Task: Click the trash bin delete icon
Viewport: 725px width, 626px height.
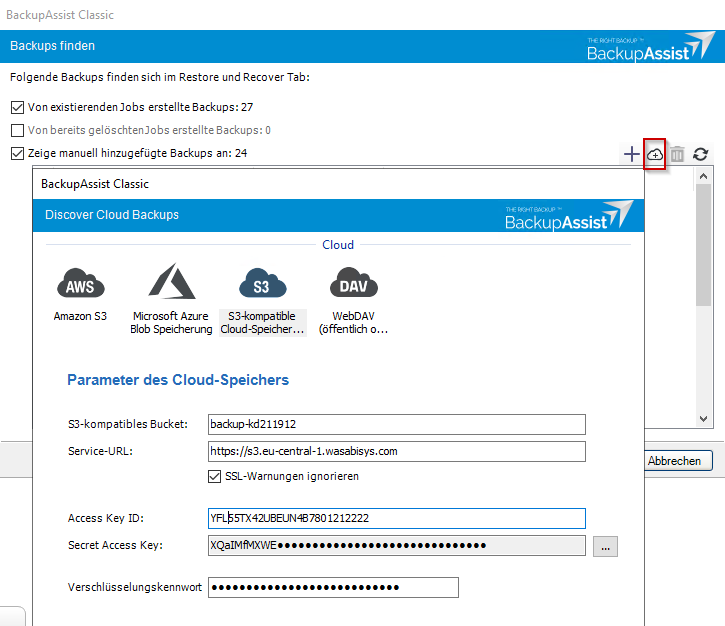Action: 678,154
